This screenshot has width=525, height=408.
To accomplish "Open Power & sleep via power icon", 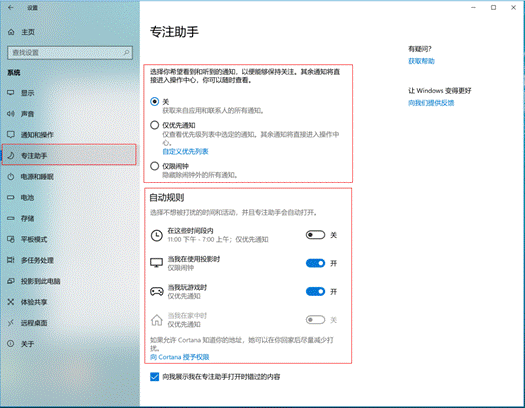I will pyautogui.click(x=11, y=176).
